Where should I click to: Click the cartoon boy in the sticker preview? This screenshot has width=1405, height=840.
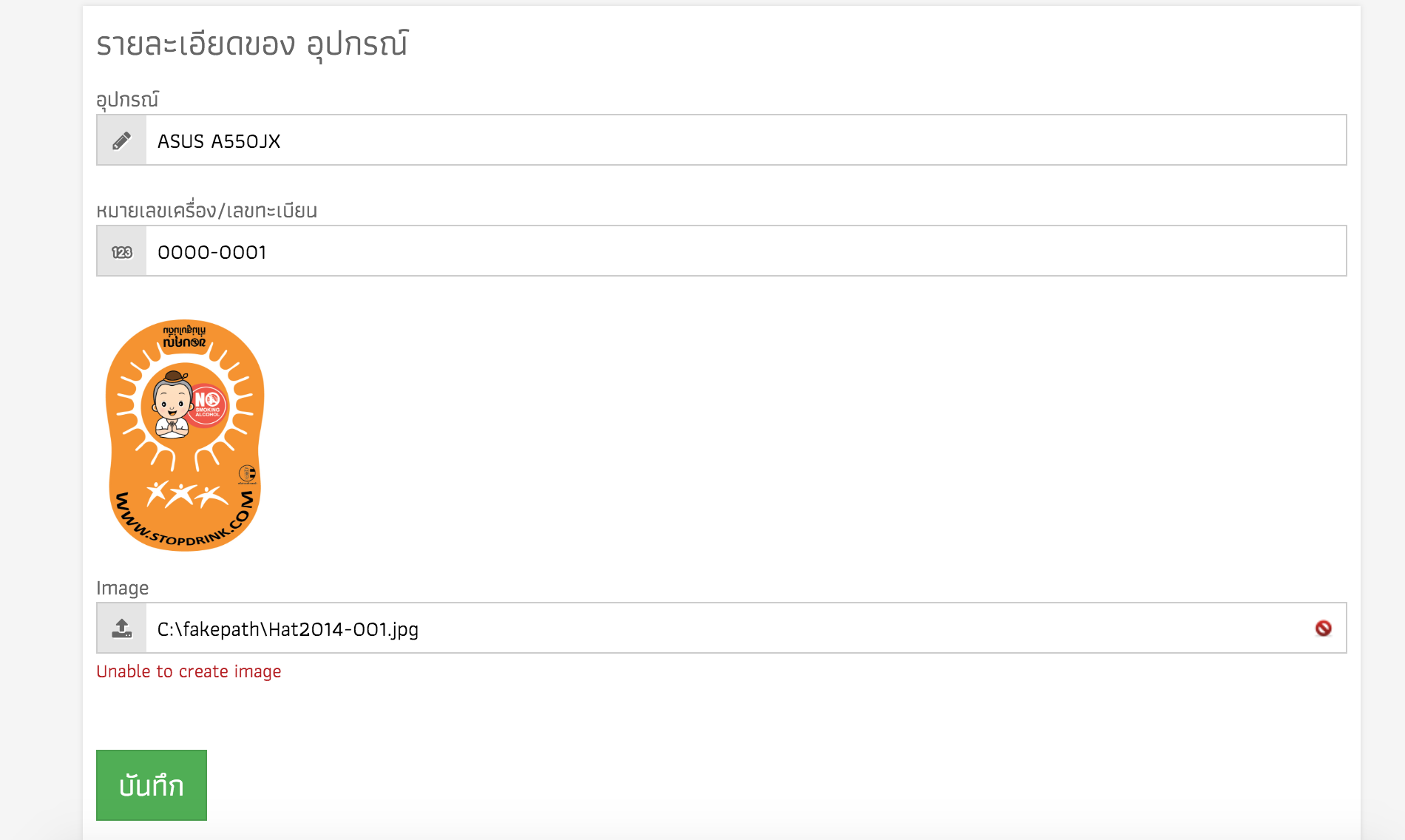click(172, 405)
